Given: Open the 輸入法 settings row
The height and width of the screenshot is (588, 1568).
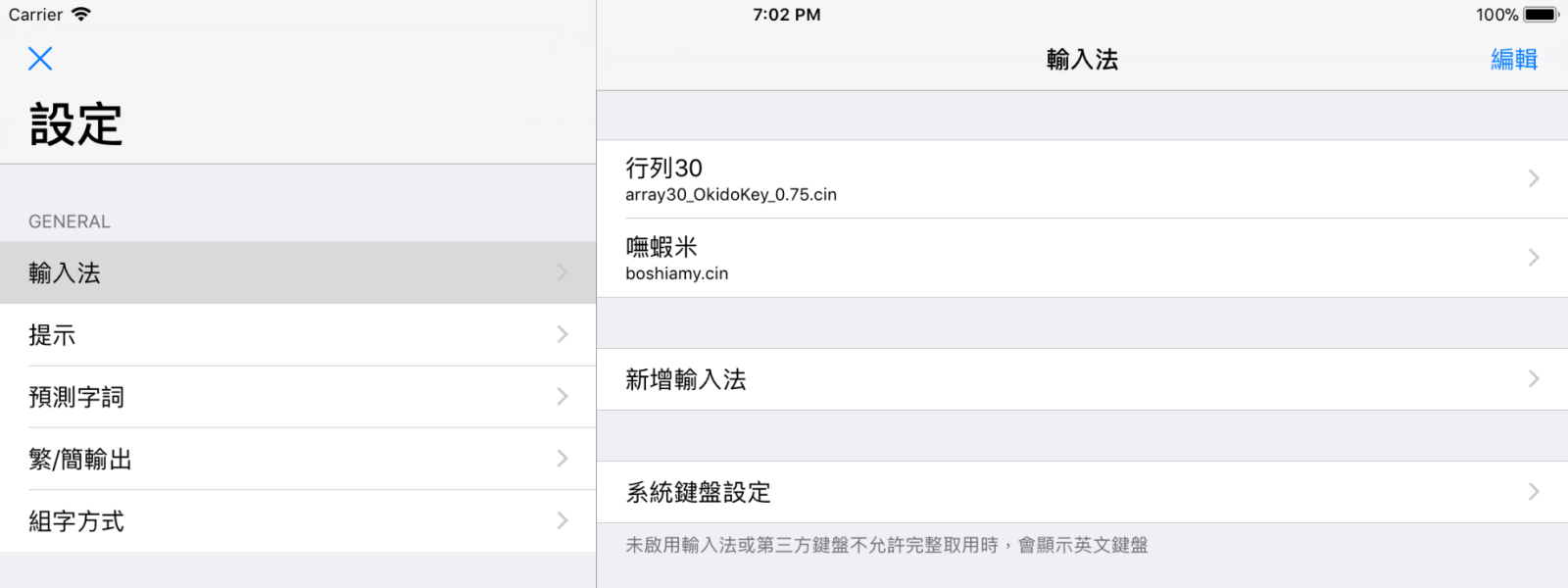Looking at the screenshot, I should point(298,272).
